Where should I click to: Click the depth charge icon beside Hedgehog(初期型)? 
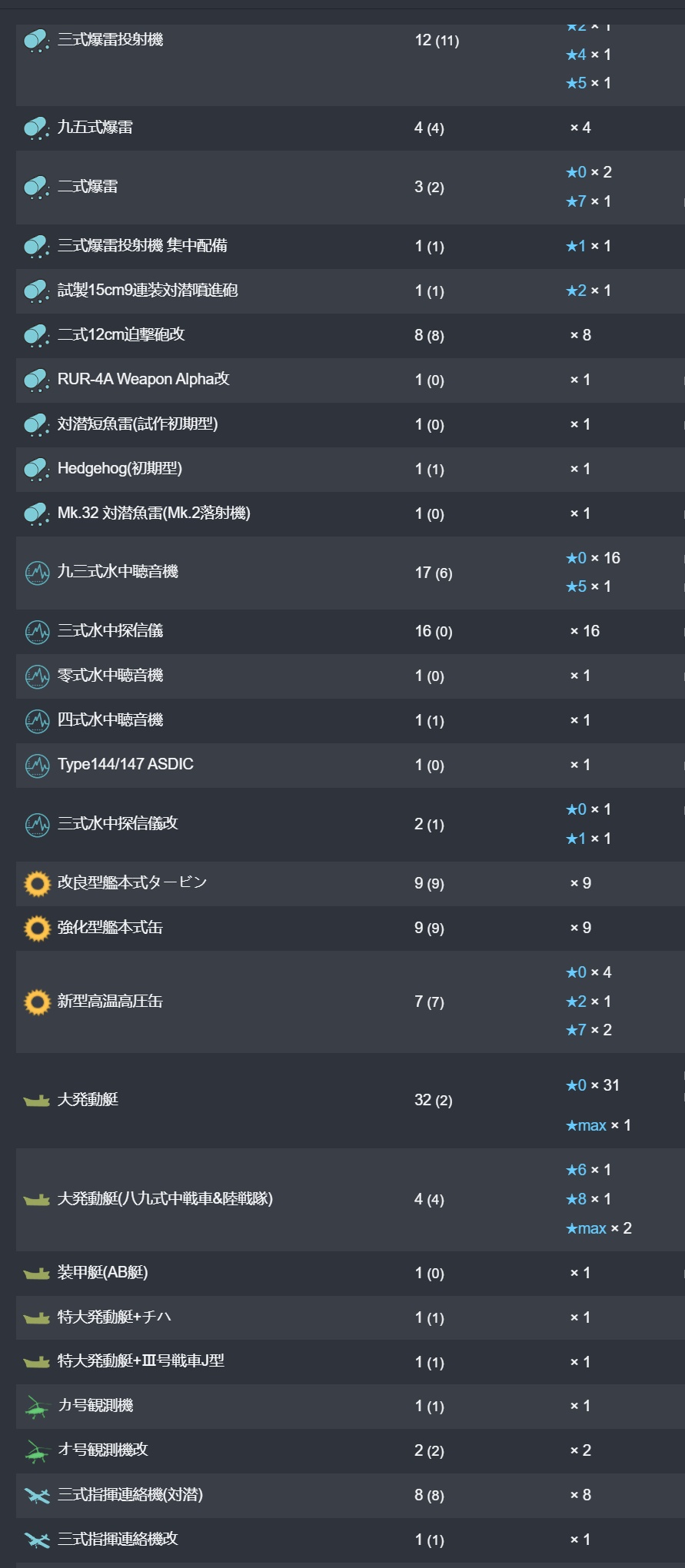coord(36,469)
